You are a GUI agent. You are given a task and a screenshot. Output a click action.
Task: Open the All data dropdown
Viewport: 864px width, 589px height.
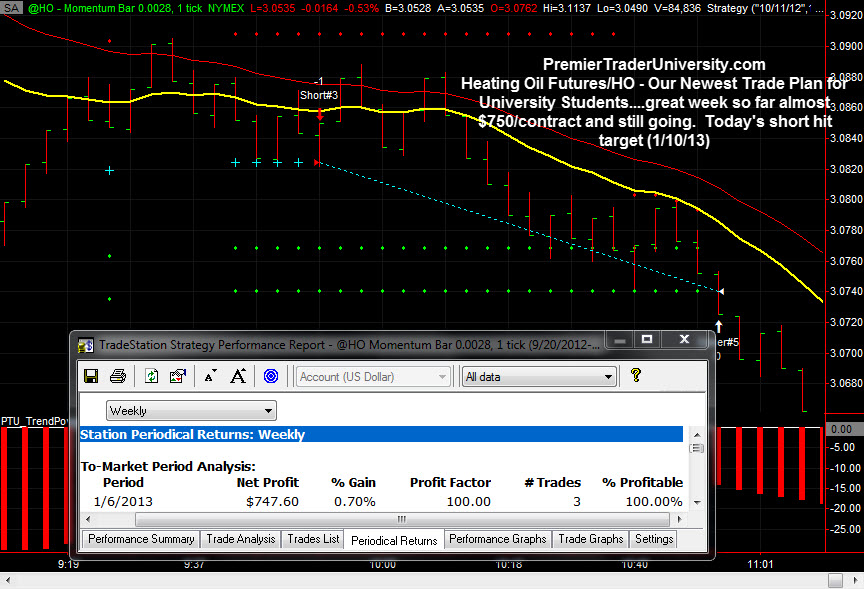pos(539,377)
